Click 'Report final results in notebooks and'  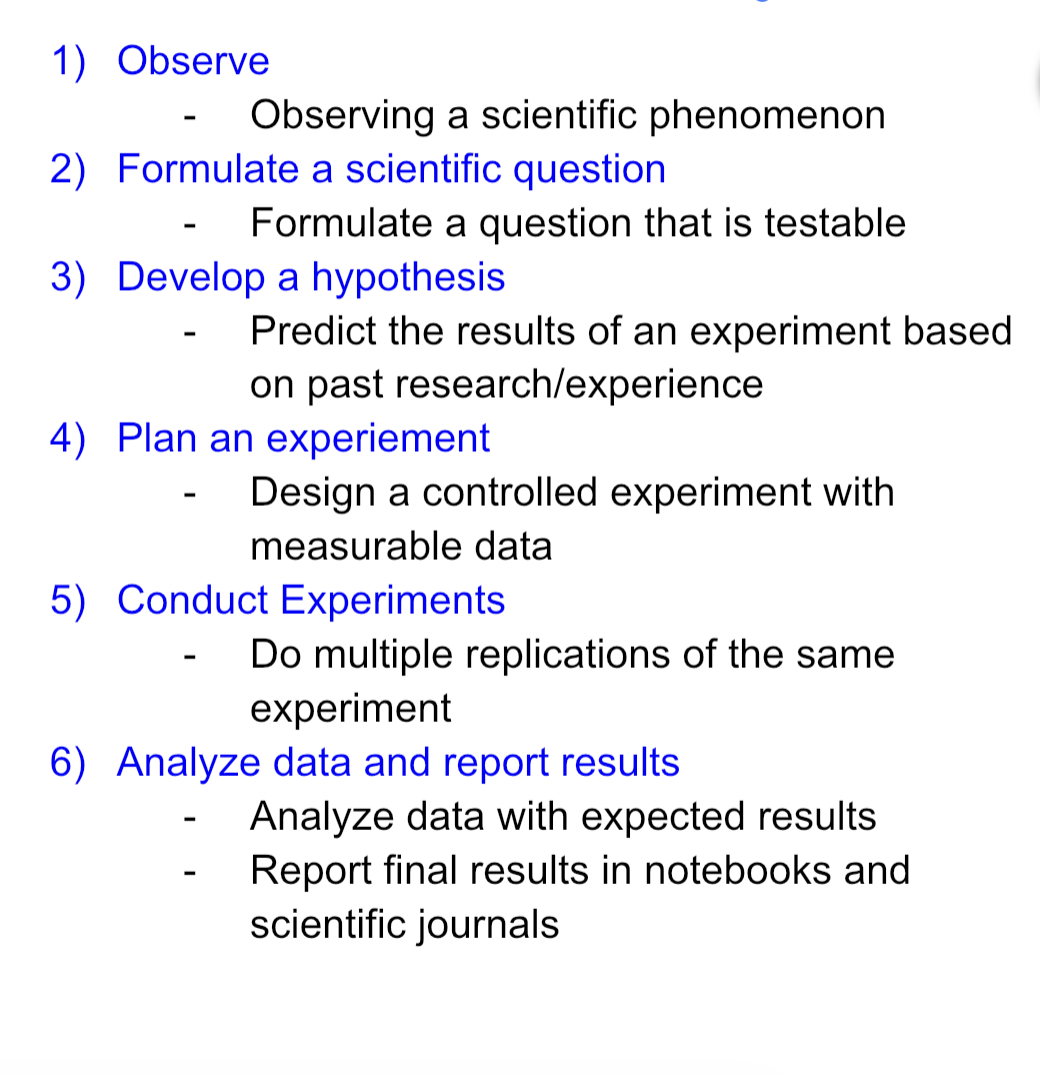coord(580,871)
